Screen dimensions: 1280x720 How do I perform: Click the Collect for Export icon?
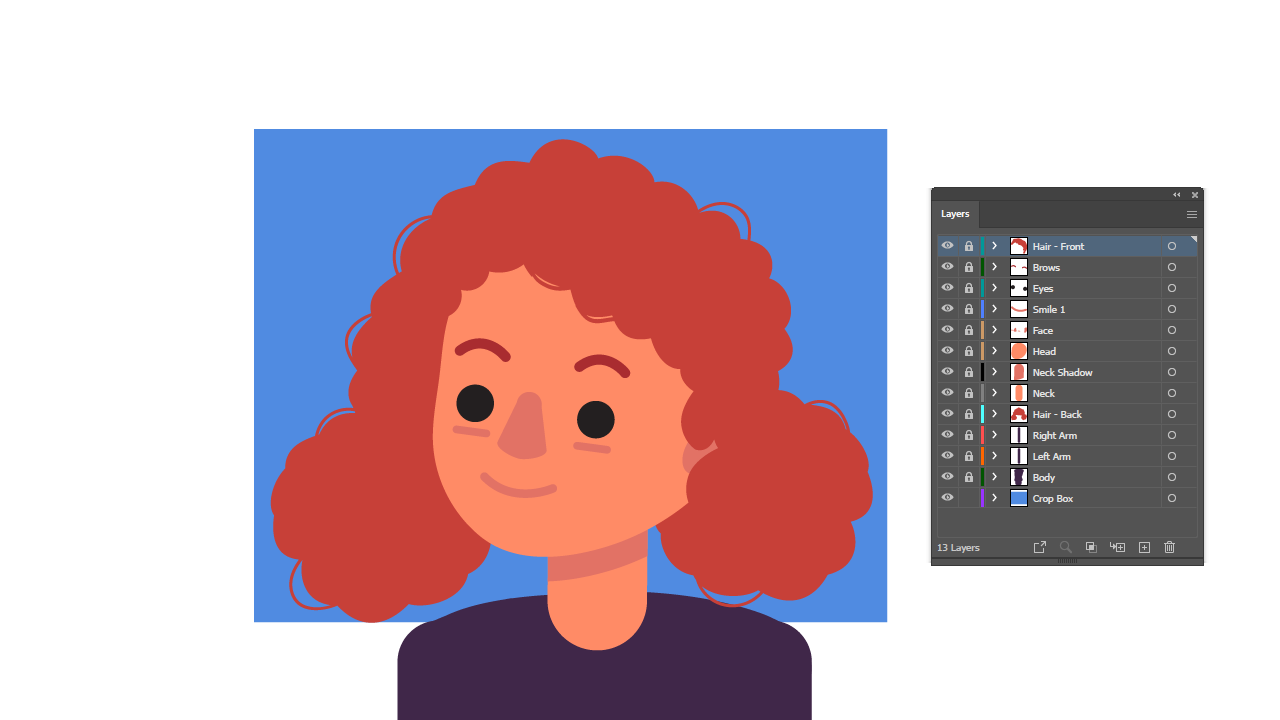[x=1040, y=548]
